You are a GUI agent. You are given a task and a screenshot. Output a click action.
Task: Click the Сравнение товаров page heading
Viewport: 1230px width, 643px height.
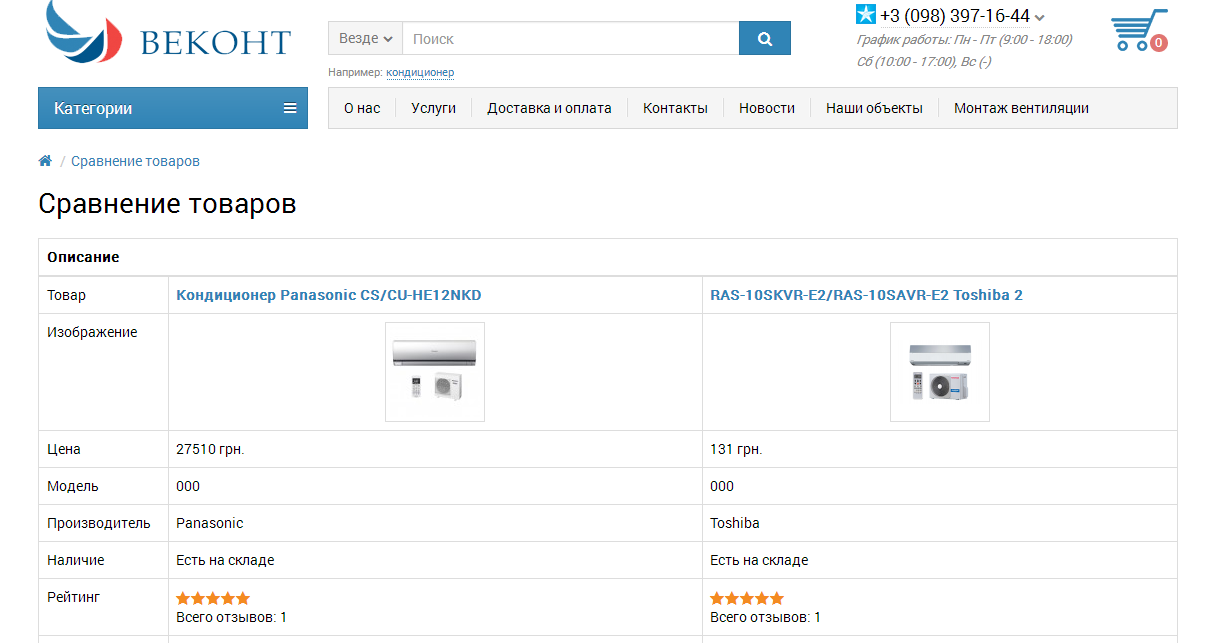tap(167, 204)
